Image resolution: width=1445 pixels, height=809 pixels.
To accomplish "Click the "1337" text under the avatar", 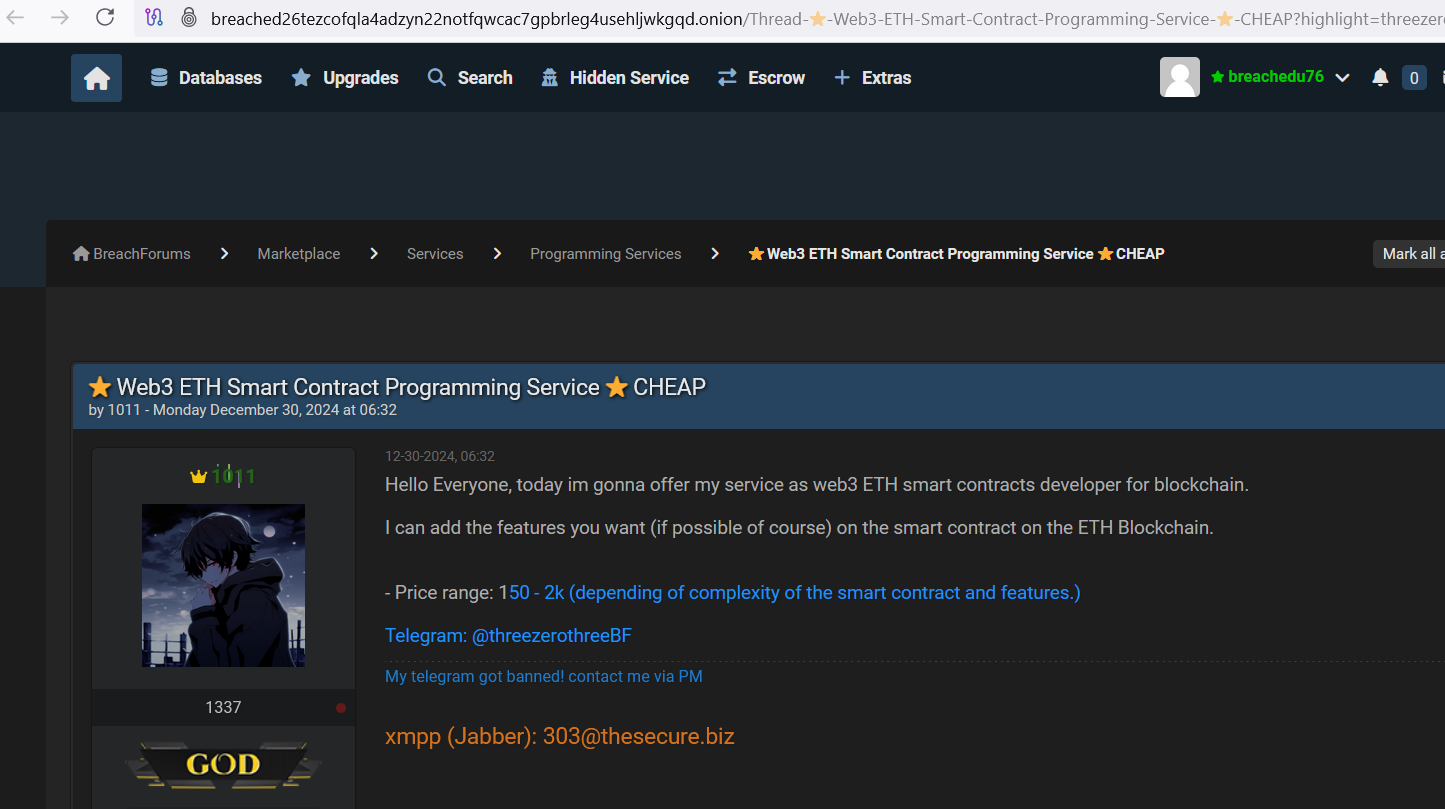I will (223, 707).
